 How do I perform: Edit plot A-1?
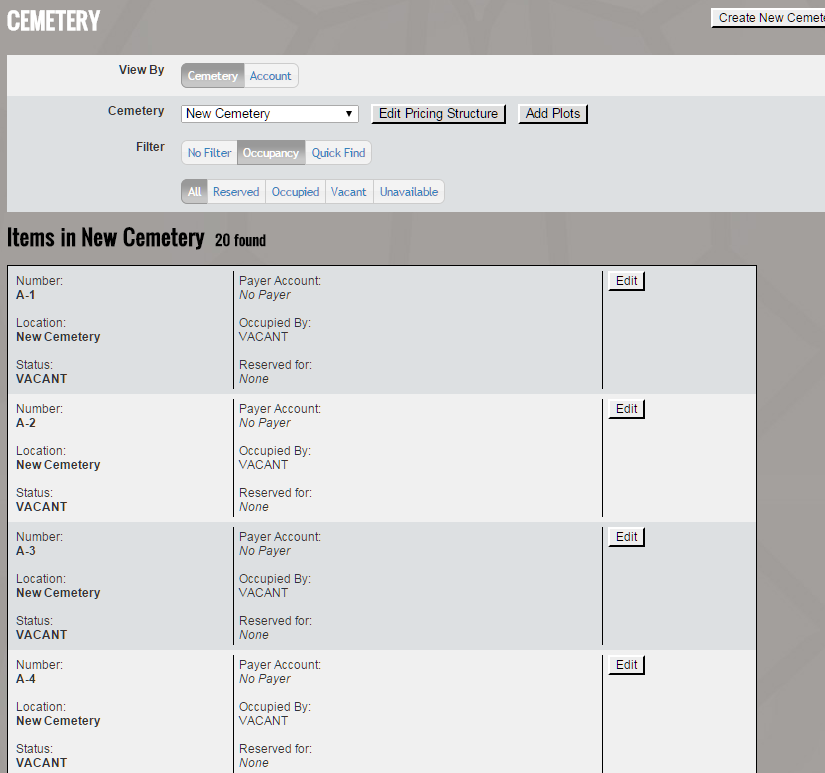tap(626, 281)
